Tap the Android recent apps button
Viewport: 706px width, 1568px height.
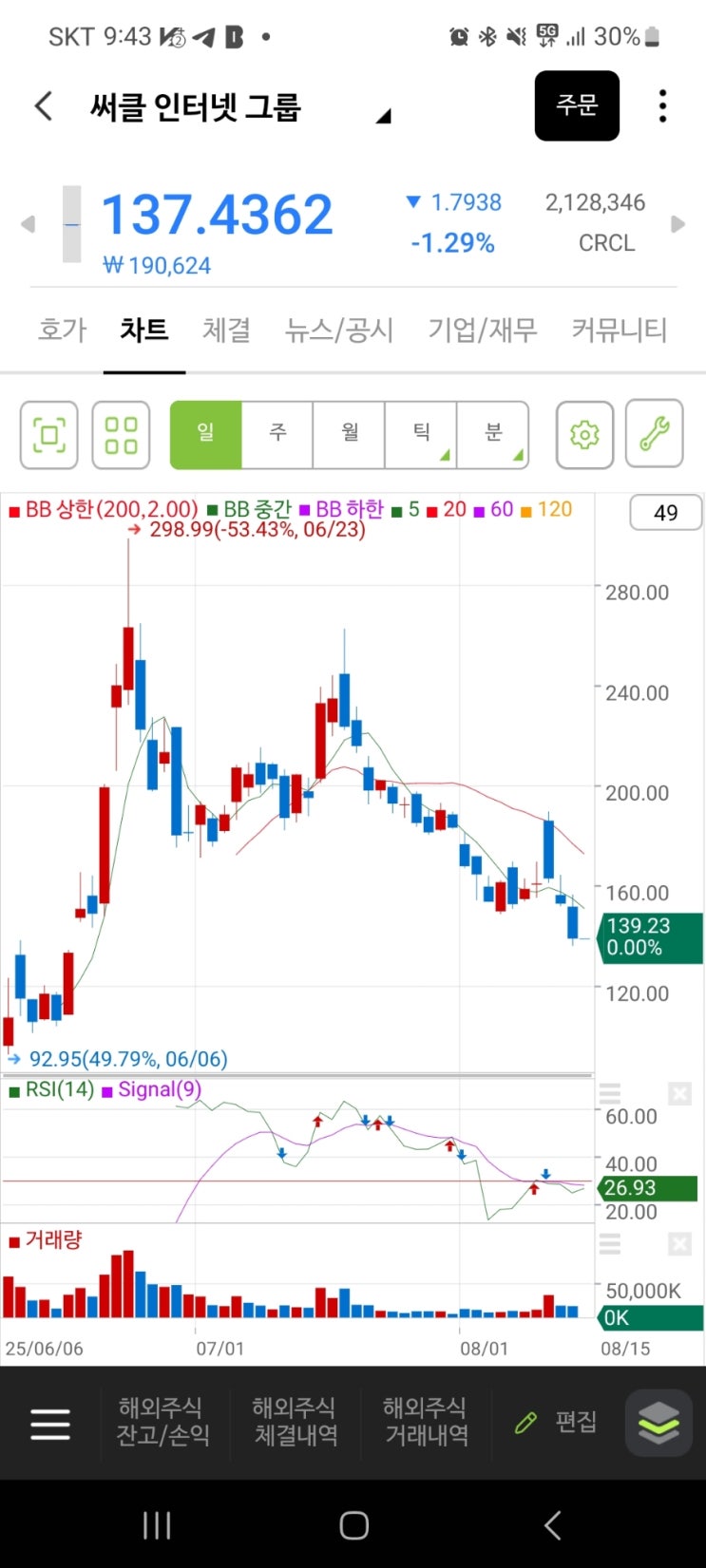click(157, 1525)
